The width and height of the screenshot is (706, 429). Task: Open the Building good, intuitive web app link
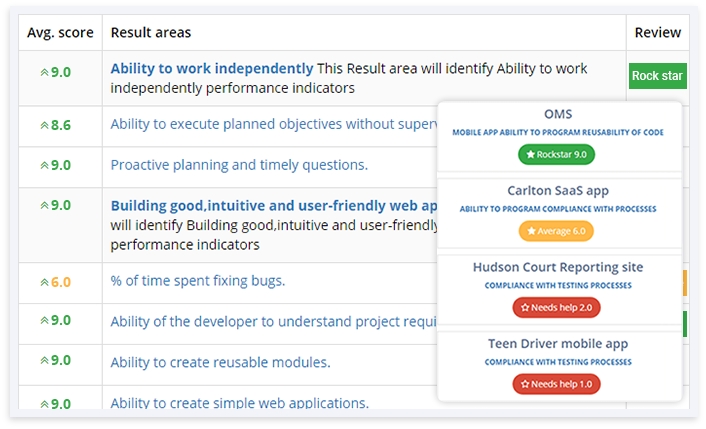click(273, 205)
